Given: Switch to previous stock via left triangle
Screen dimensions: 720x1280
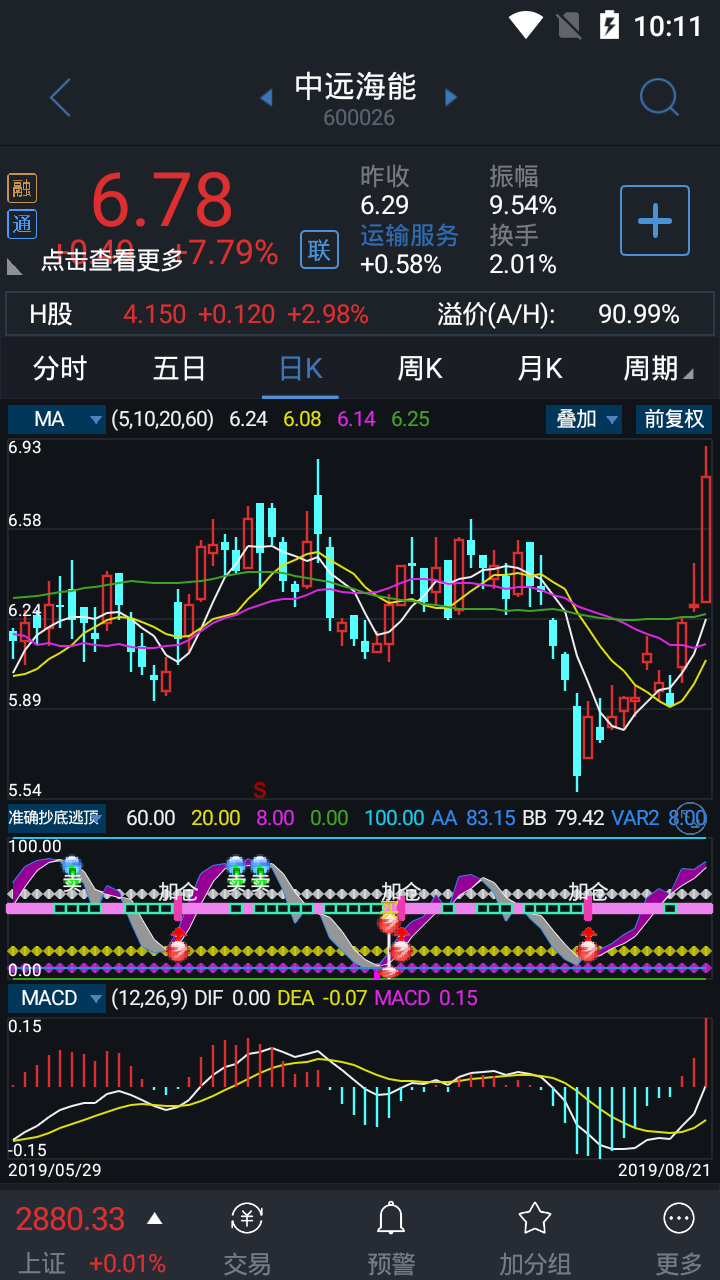Looking at the screenshot, I should [266, 98].
